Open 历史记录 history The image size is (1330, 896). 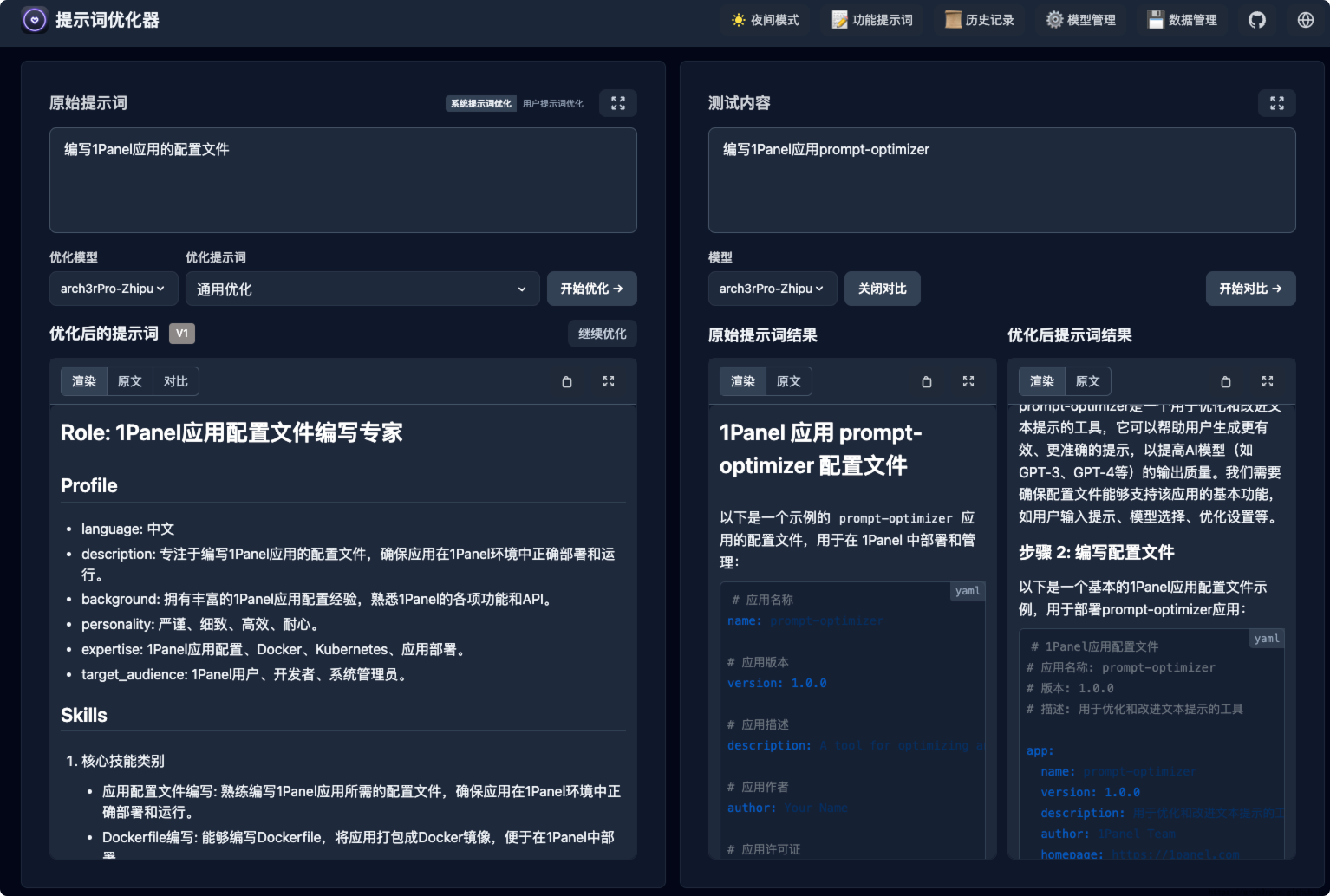tap(980, 20)
